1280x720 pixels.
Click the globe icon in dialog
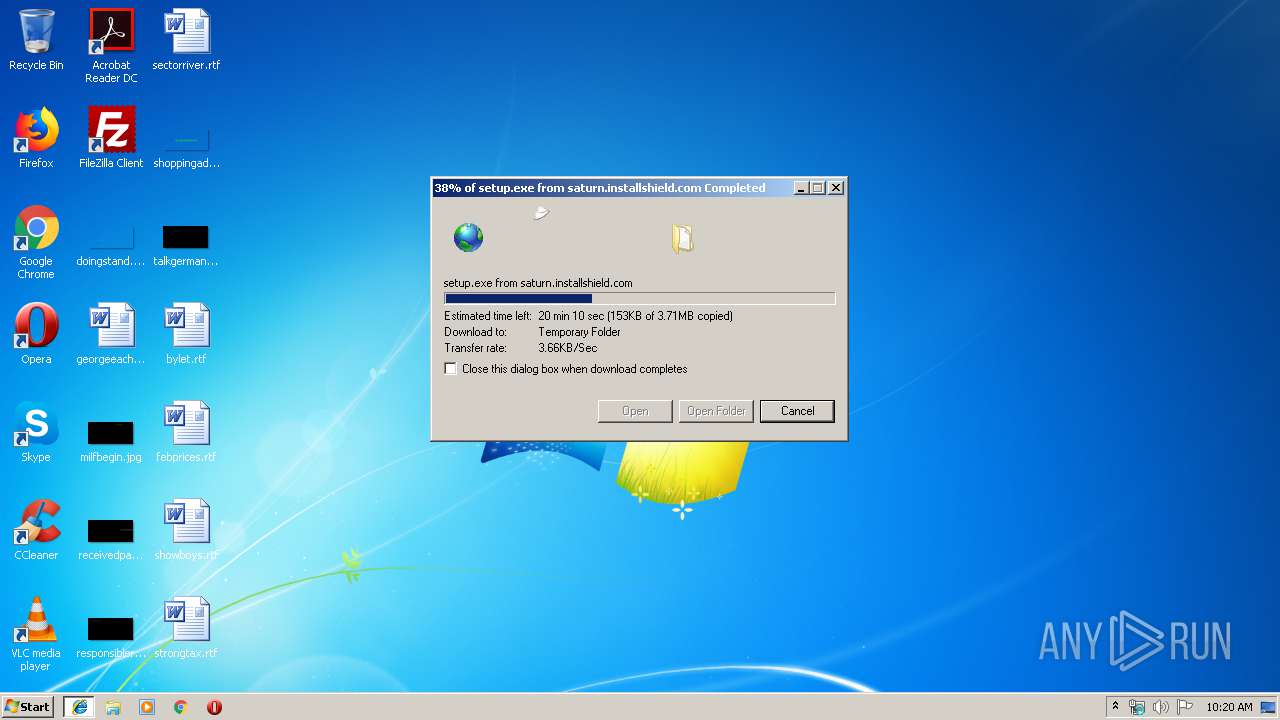tap(468, 237)
